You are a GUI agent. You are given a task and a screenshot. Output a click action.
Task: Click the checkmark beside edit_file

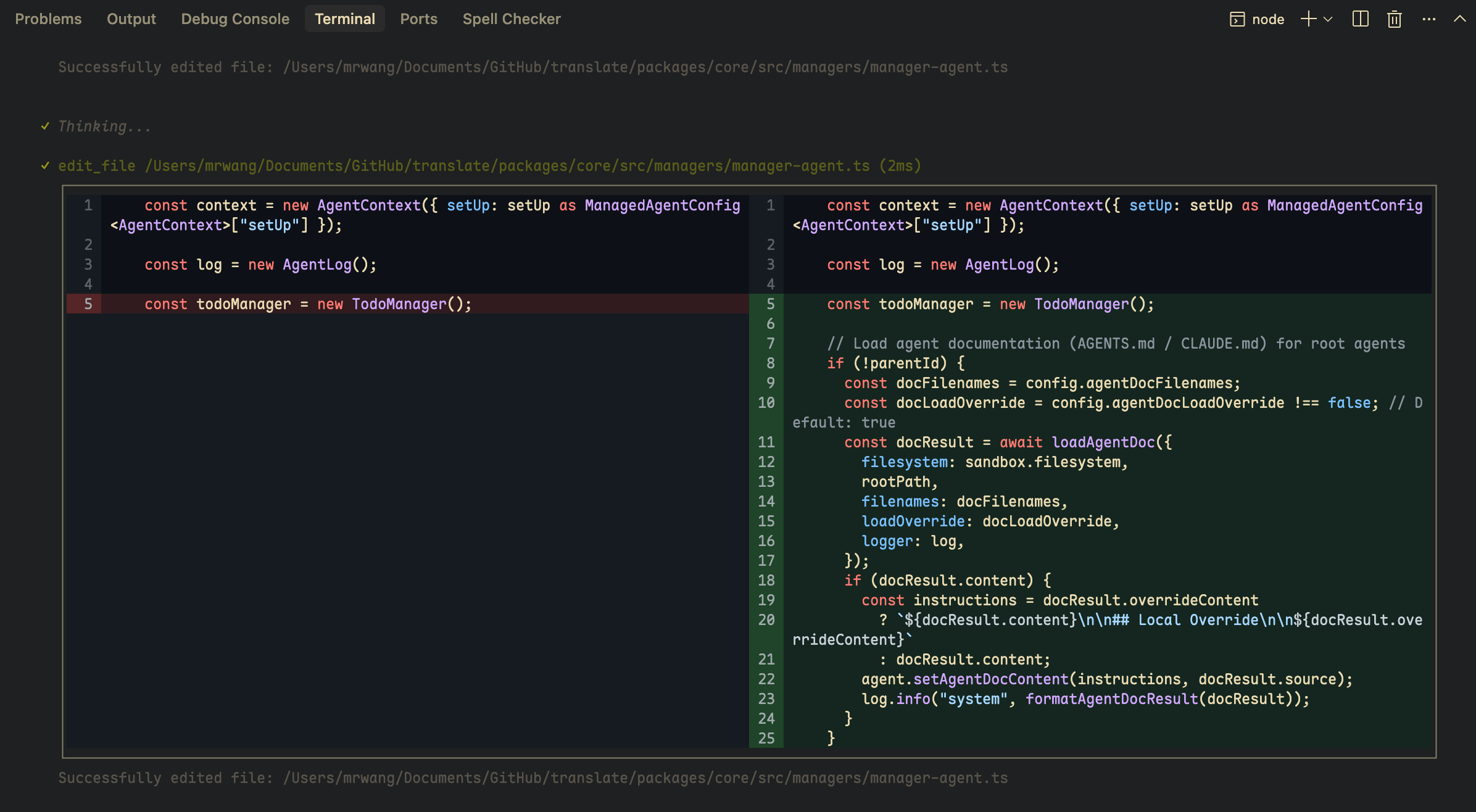point(45,165)
